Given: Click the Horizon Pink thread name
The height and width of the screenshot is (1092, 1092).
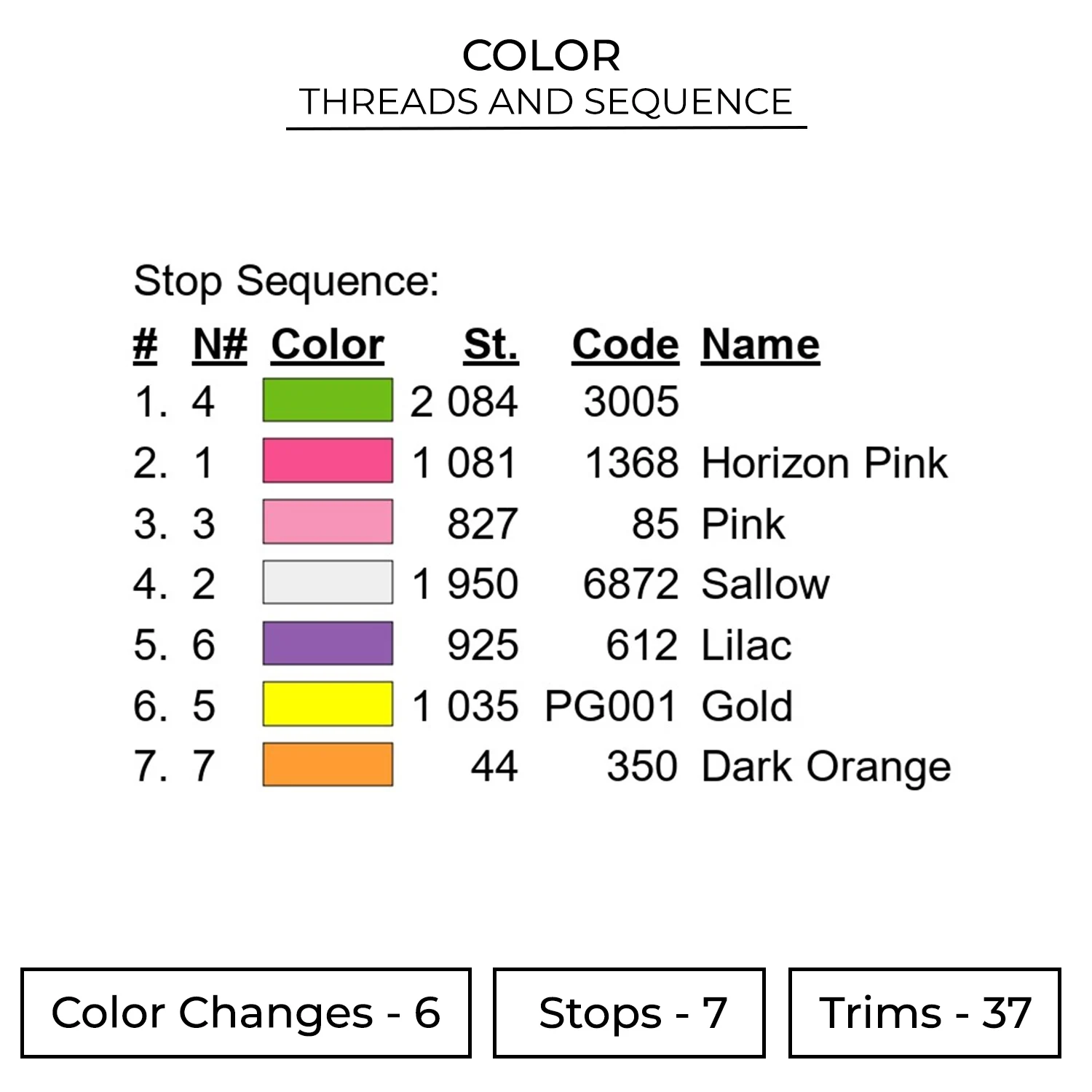Looking at the screenshot, I should click(x=824, y=463).
